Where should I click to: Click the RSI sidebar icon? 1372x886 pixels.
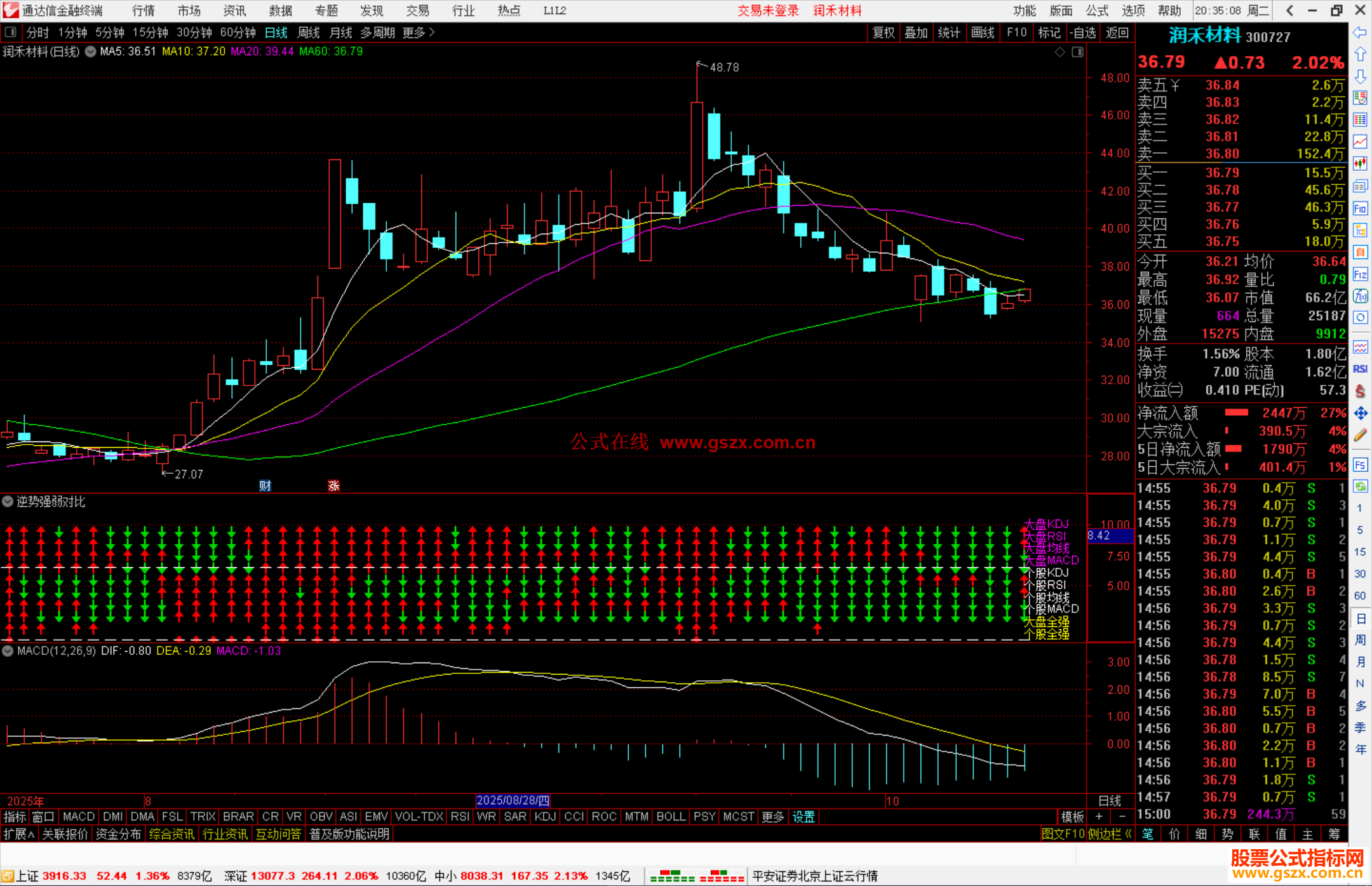pyautogui.click(x=1360, y=369)
